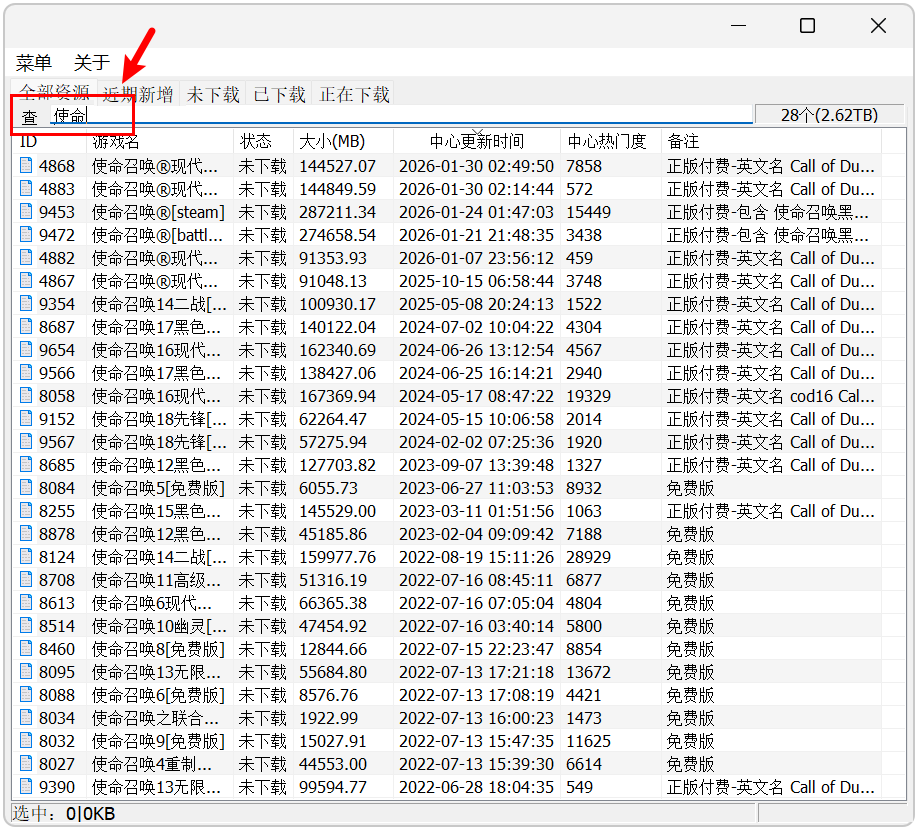Select the game name 使命召唤5[免费版]

pos(158,488)
